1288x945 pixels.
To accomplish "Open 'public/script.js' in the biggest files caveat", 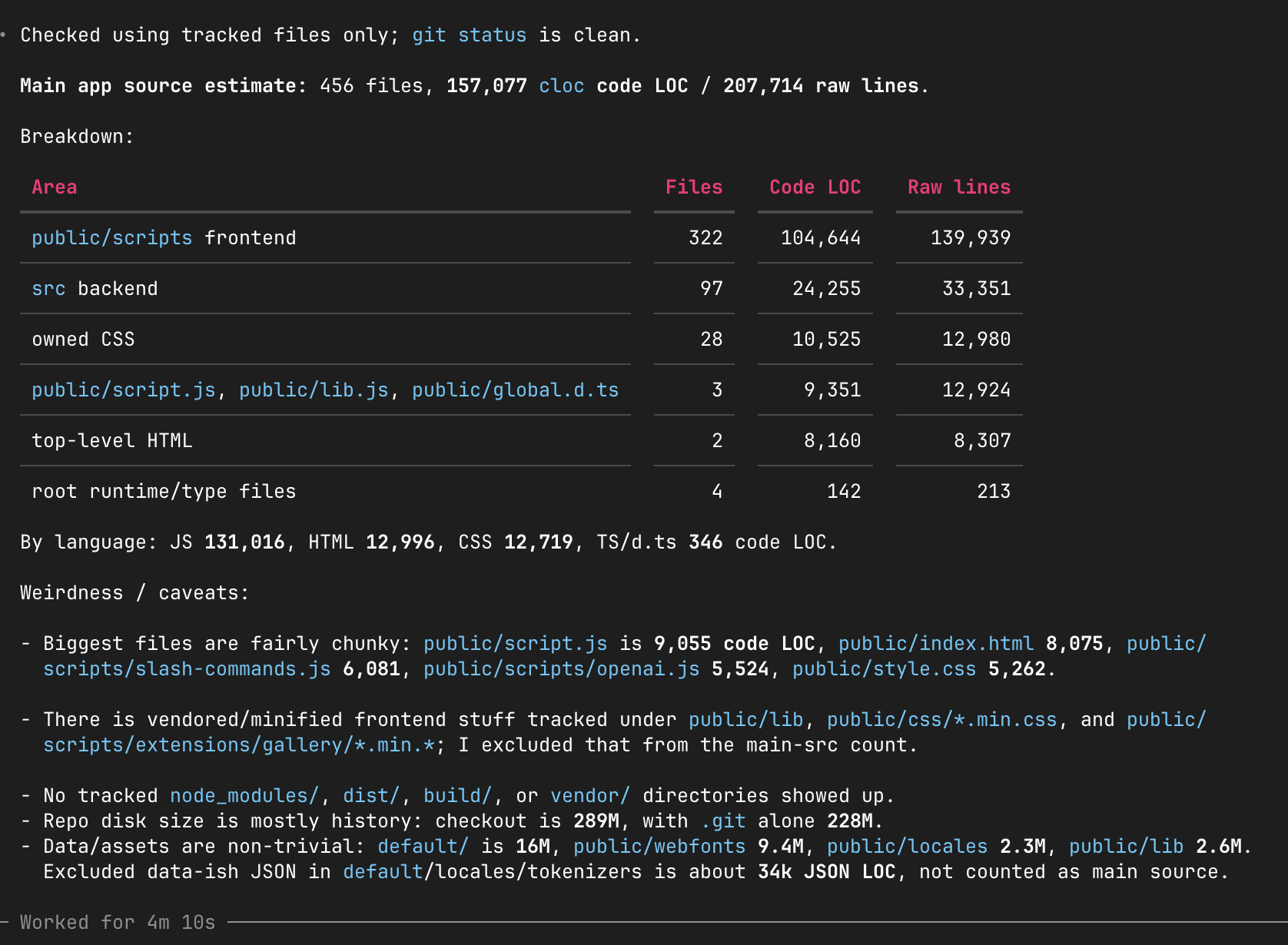I will tap(516, 644).
